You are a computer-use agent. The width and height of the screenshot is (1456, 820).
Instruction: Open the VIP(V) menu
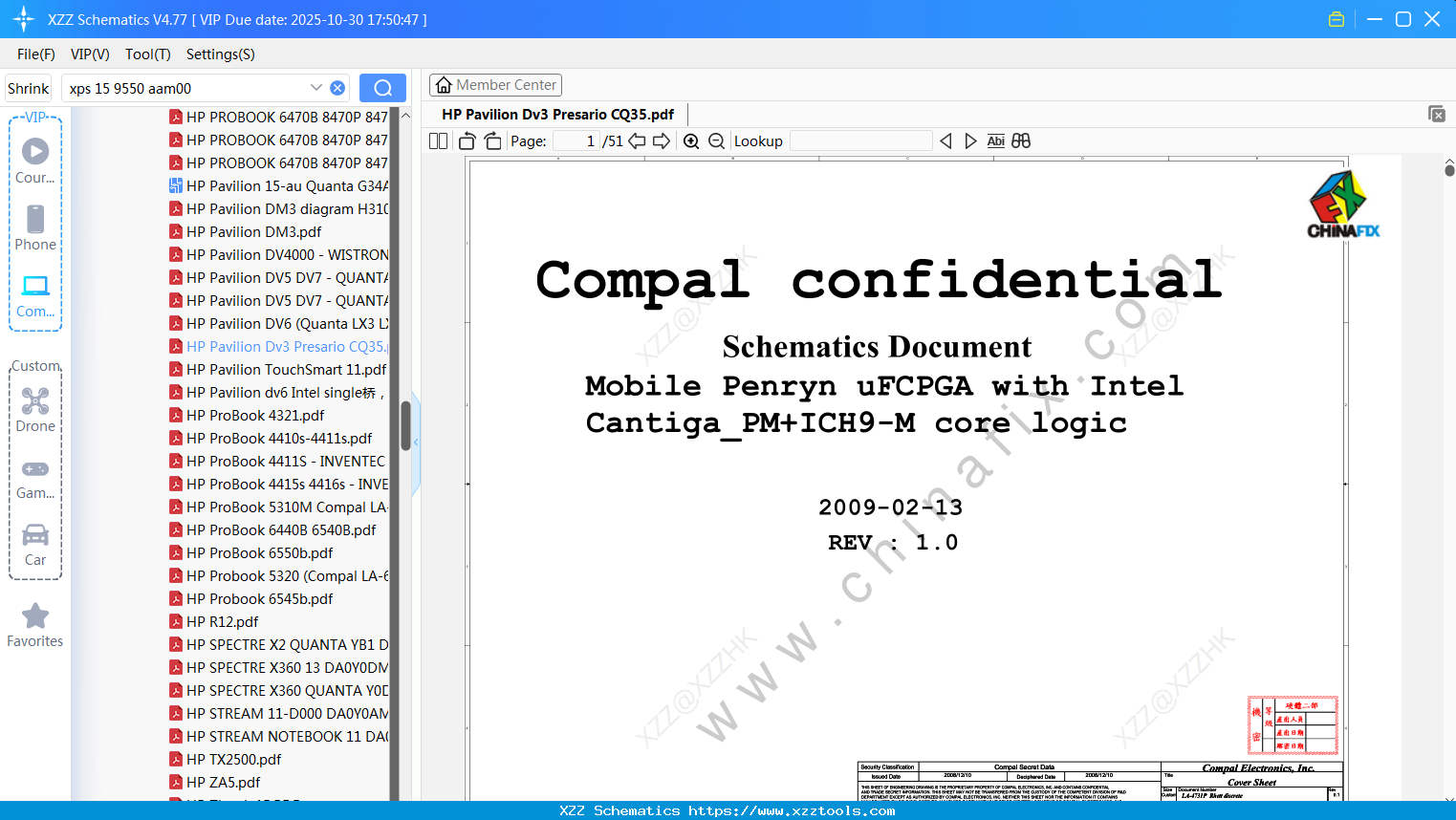tap(90, 54)
